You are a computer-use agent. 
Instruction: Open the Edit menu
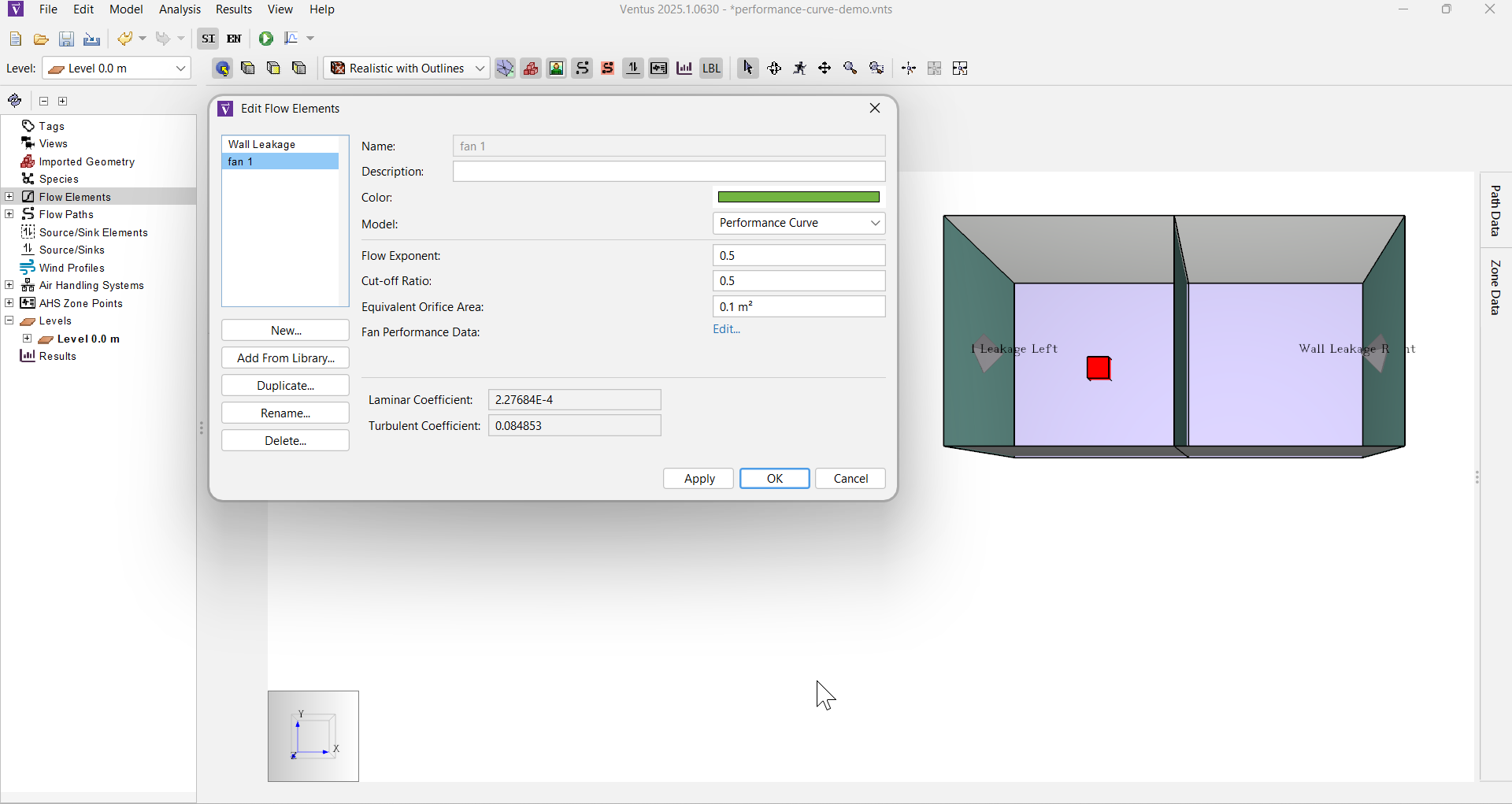click(83, 9)
